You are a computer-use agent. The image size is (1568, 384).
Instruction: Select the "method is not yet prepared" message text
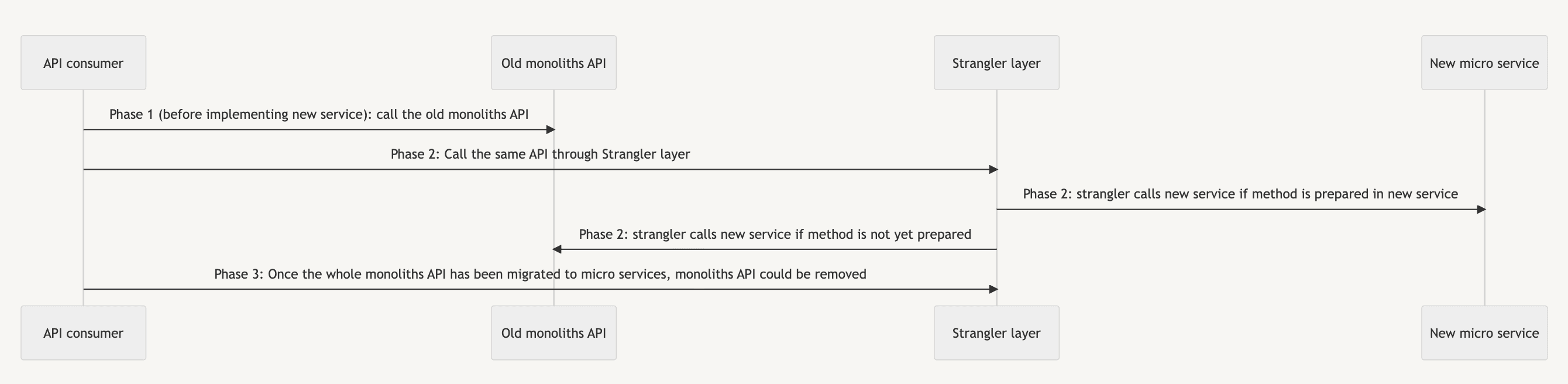tap(774, 234)
